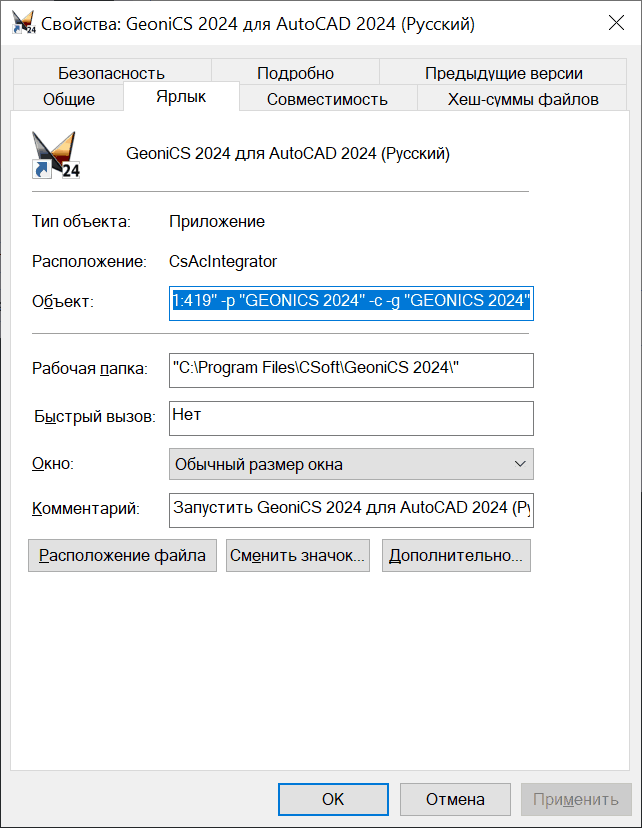642x828 pixels.
Task: Select the Ярлык tab
Action: pyautogui.click(x=181, y=97)
